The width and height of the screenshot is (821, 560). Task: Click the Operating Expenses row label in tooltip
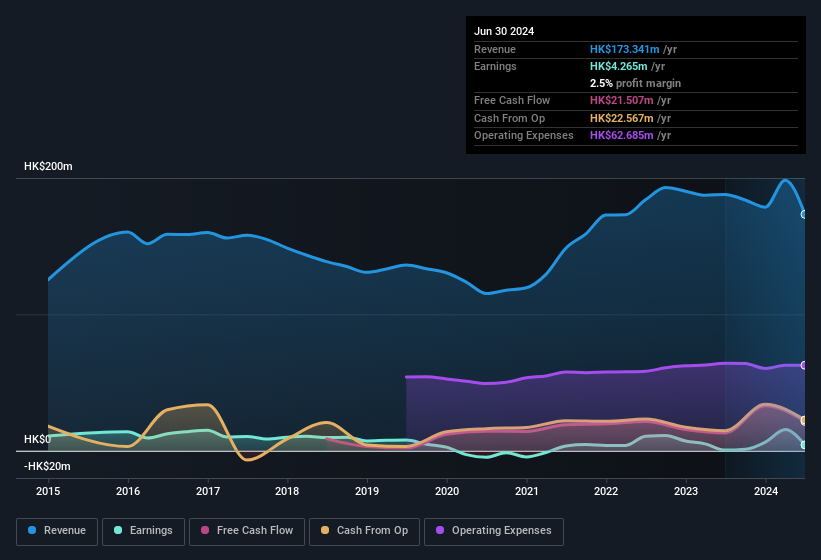[524, 136]
